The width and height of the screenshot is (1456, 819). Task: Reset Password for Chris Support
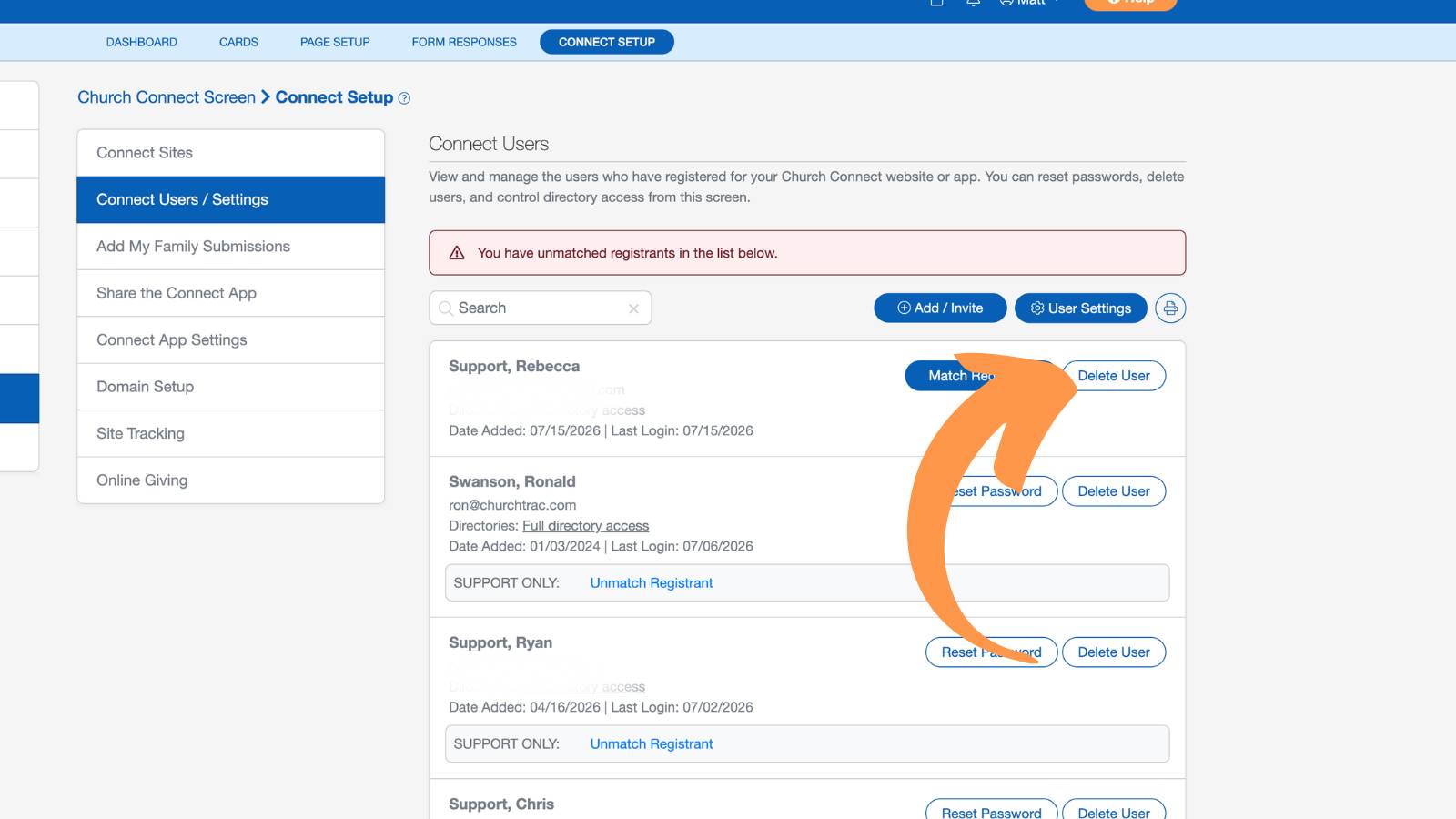[x=991, y=809]
